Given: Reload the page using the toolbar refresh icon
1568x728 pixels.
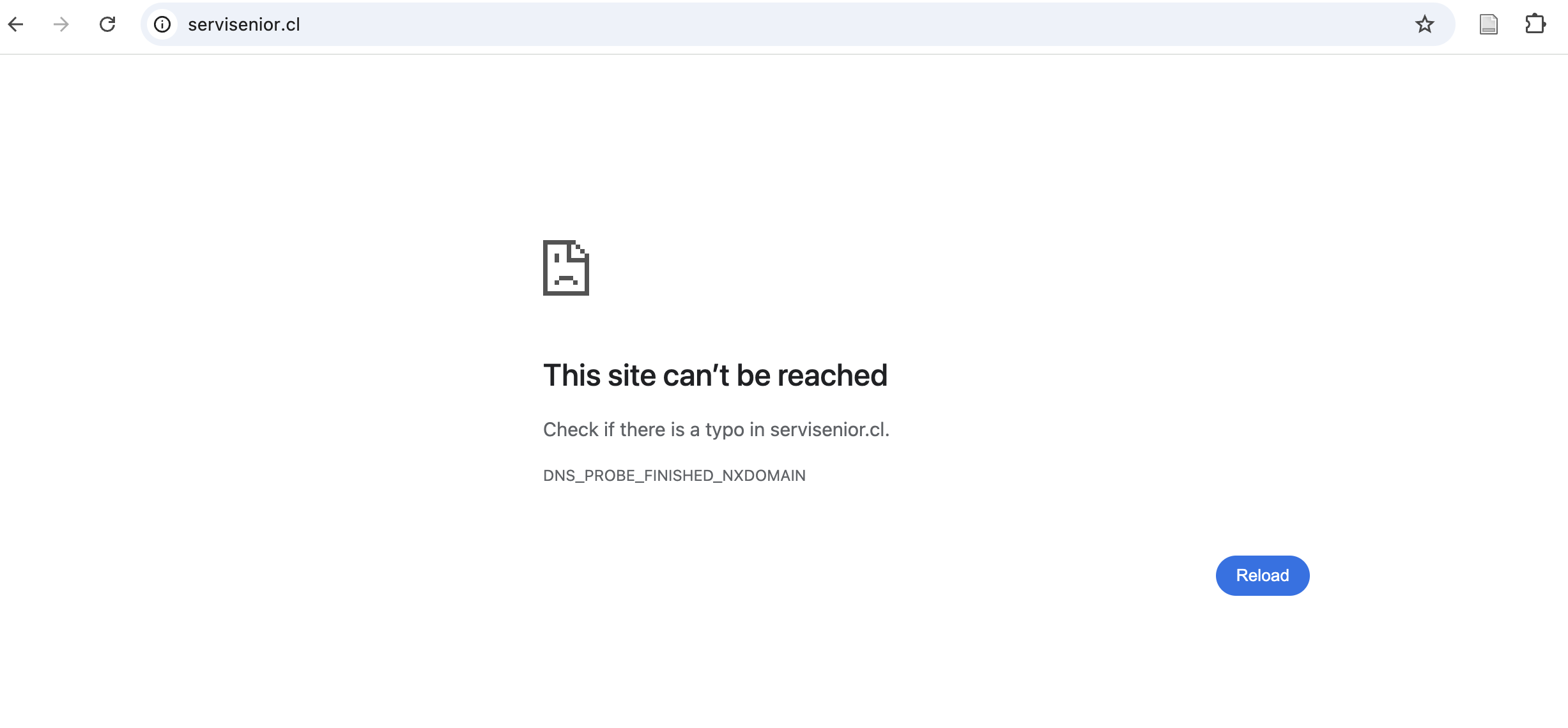Looking at the screenshot, I should pyautogui.click(x=107, y=24).
